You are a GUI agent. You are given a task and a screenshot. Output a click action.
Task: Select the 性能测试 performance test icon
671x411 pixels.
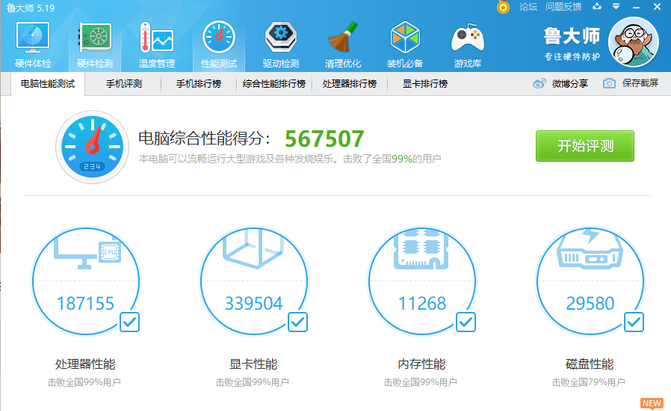[x=219, y=44]
